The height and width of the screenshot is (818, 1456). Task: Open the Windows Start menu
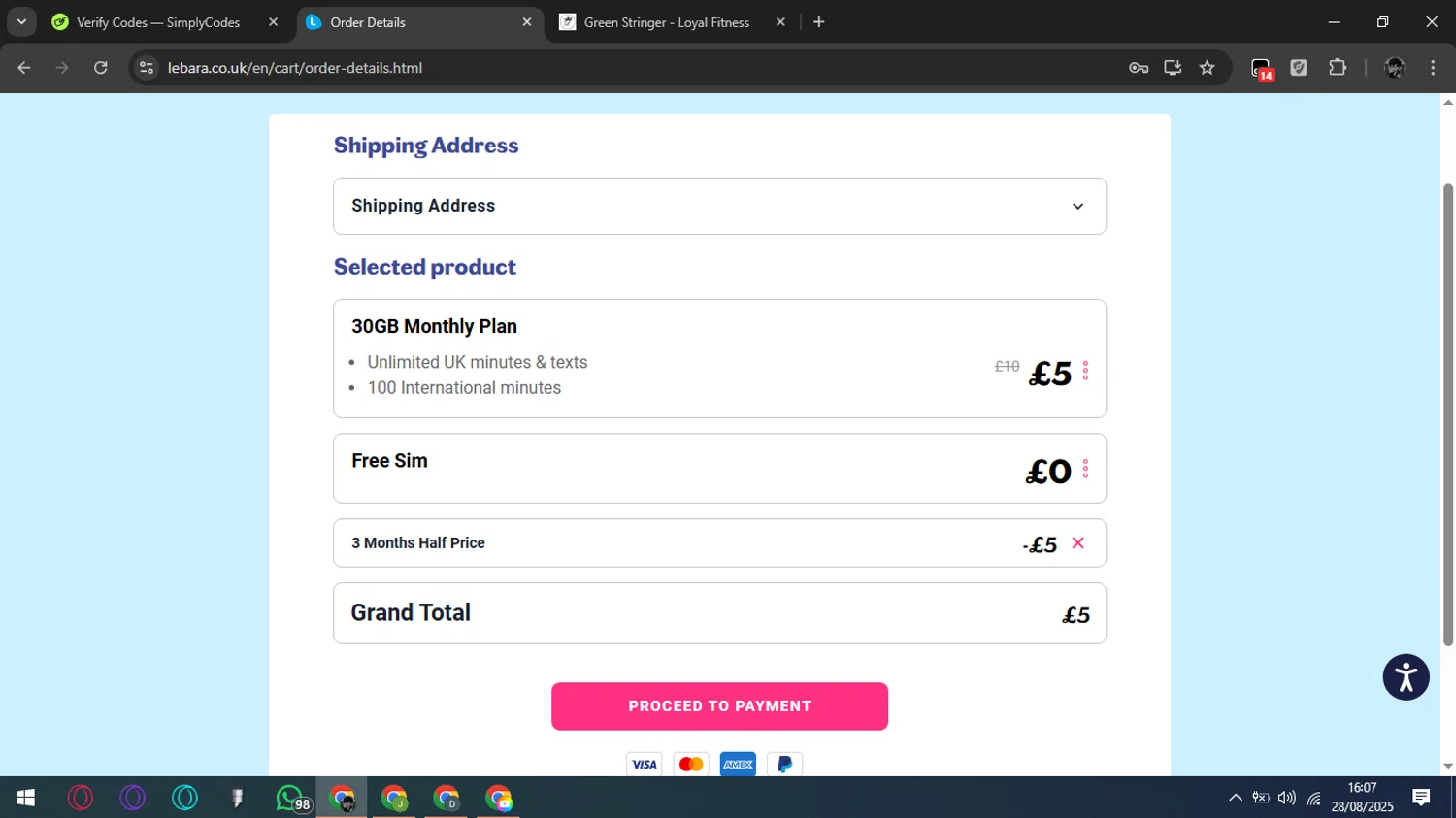[26, 798]
